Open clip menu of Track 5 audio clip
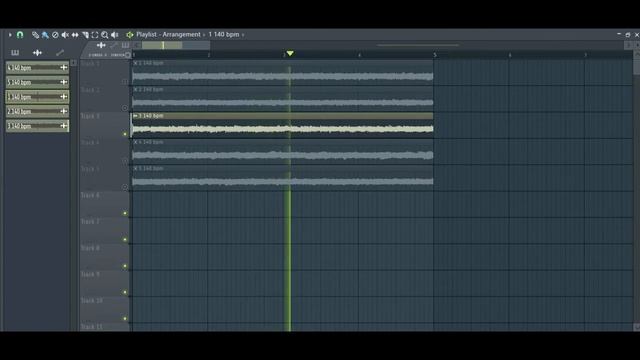The height and width of the screenshot is (360, 640). pyautogui.click(x=136, y=168)
